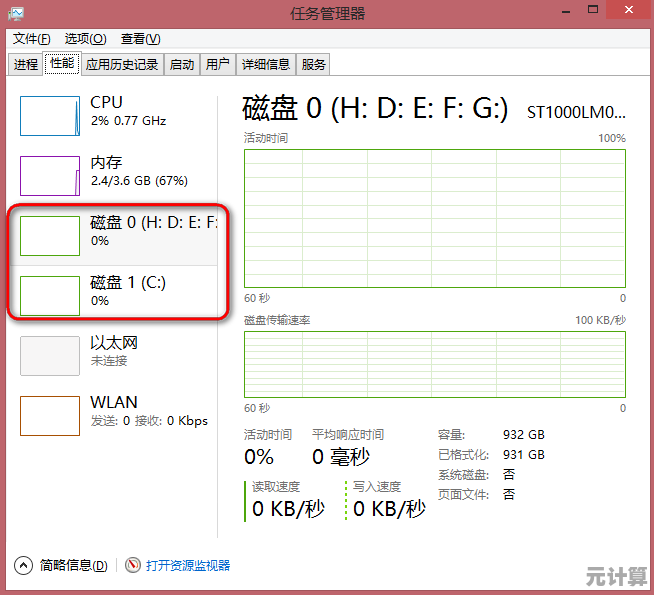Click the 内存 label in sidebar
This screenshot has height=595, width=654.
click(106, 162)
